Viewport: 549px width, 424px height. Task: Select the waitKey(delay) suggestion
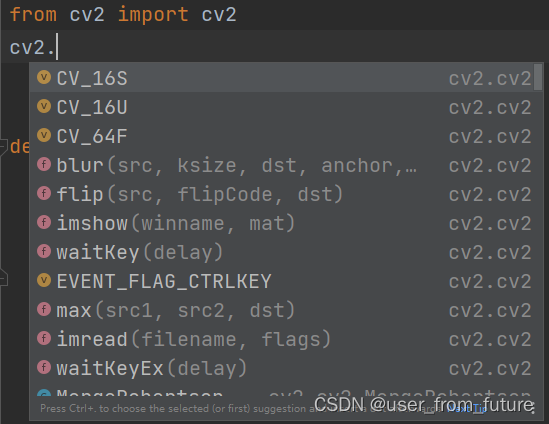282,252
